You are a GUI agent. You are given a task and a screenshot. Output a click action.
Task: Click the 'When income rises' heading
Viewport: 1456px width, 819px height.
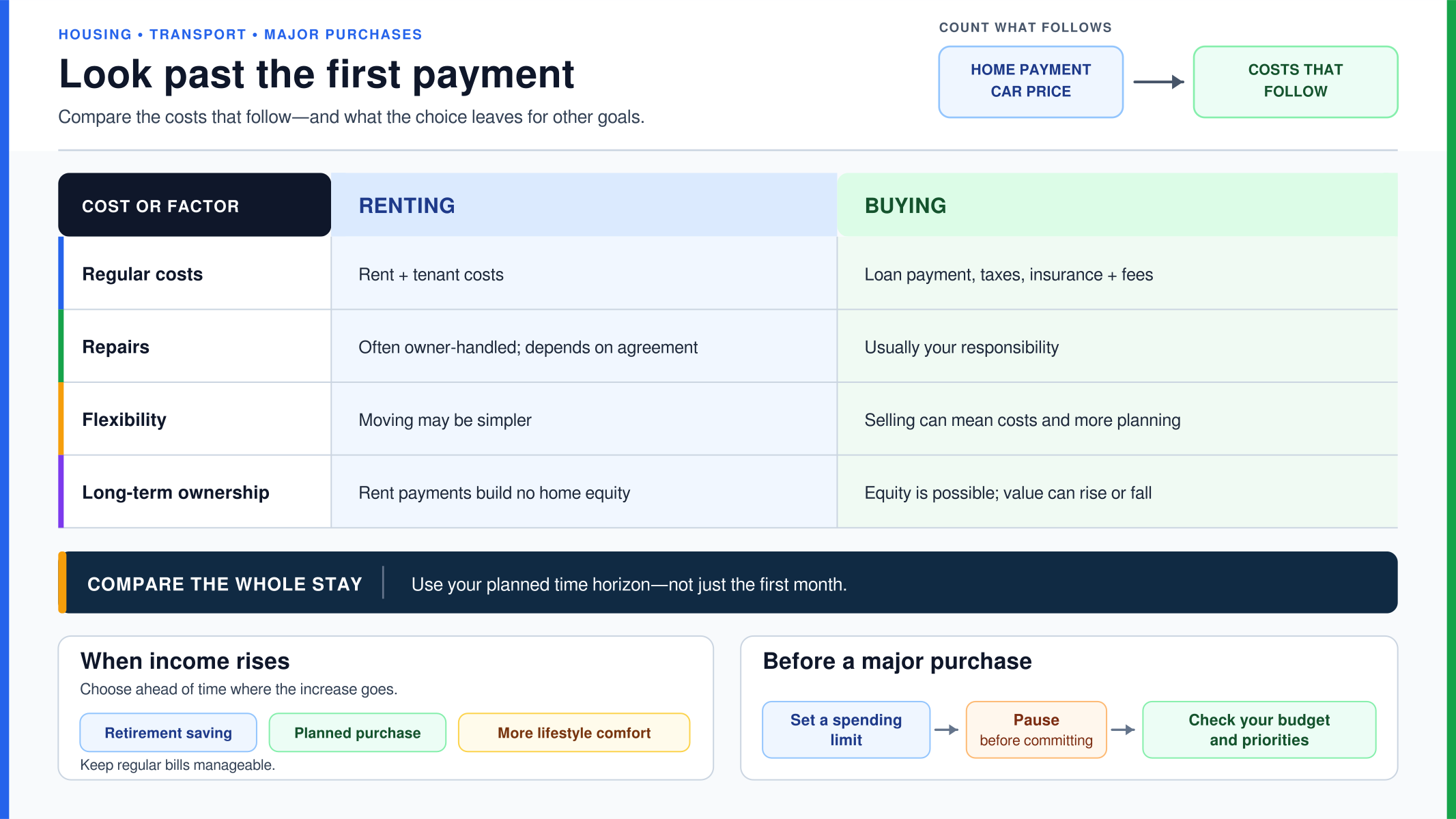pos(185,661)
